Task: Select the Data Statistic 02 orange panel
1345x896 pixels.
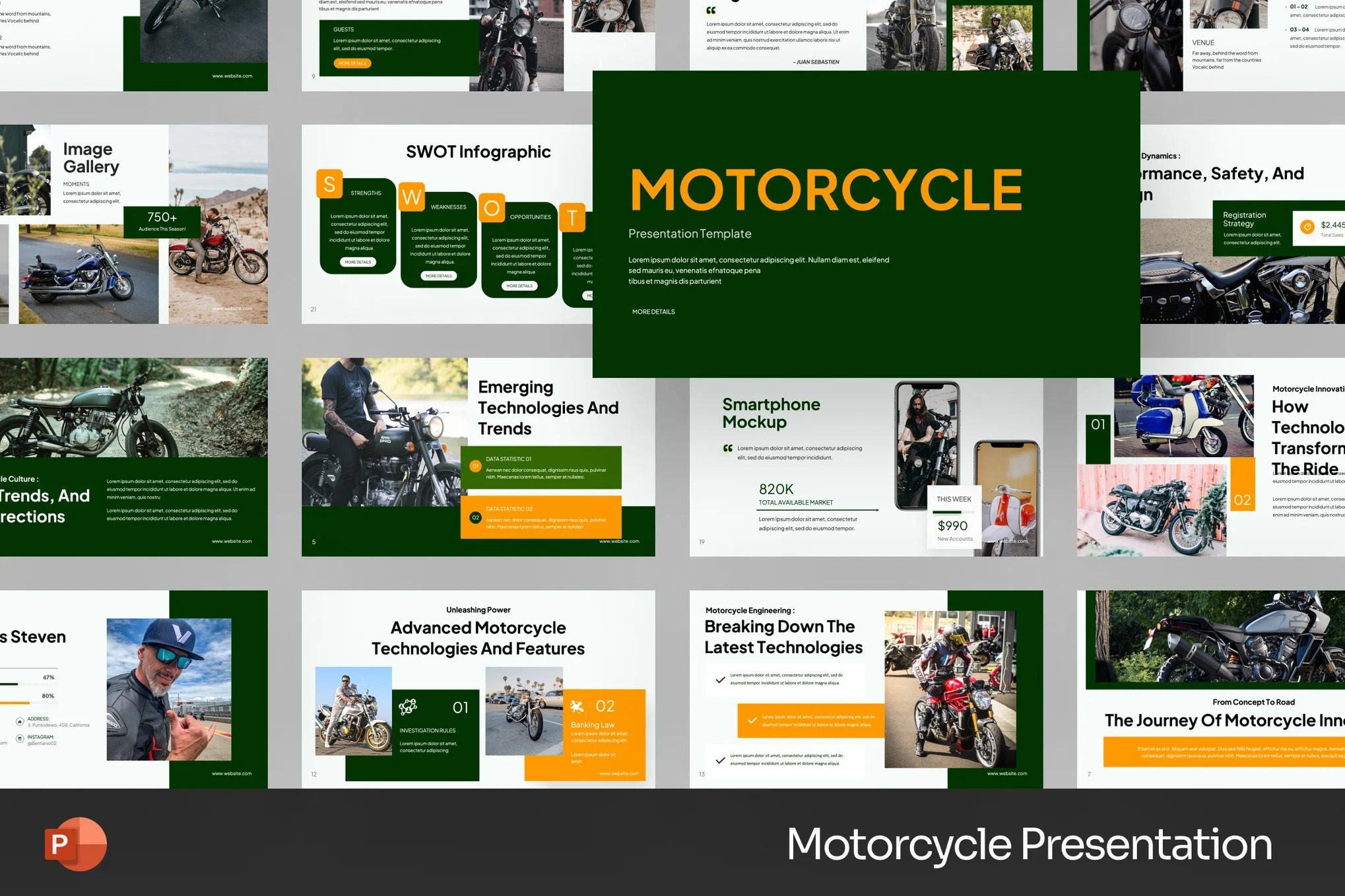Action: (x=541, y=517)
